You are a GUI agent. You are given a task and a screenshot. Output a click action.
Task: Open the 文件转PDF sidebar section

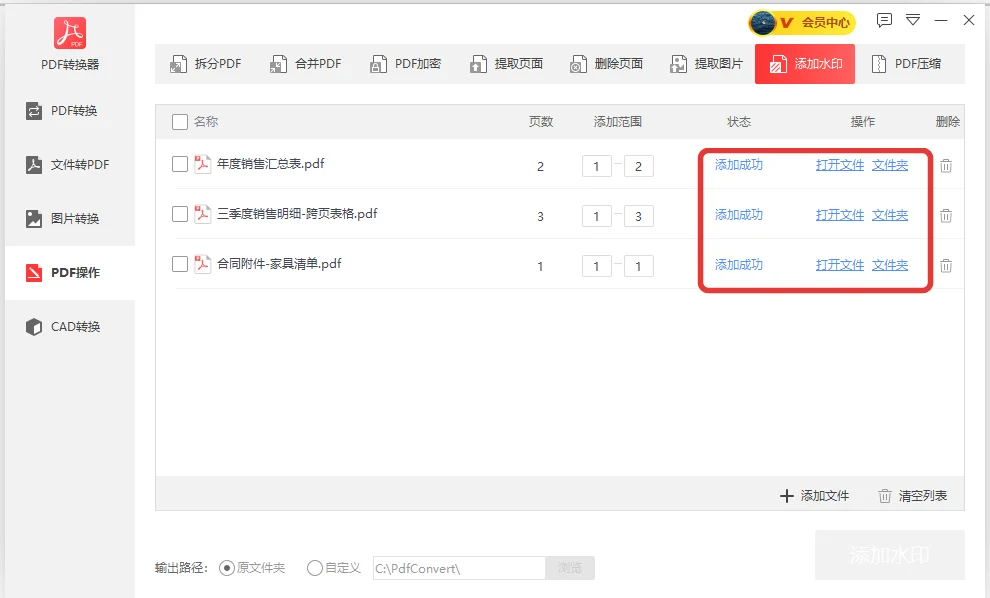70,165
